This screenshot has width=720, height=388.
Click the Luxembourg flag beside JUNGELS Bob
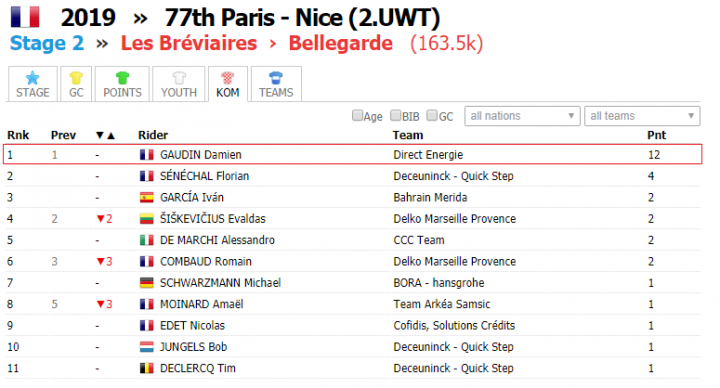click(146, 347)
